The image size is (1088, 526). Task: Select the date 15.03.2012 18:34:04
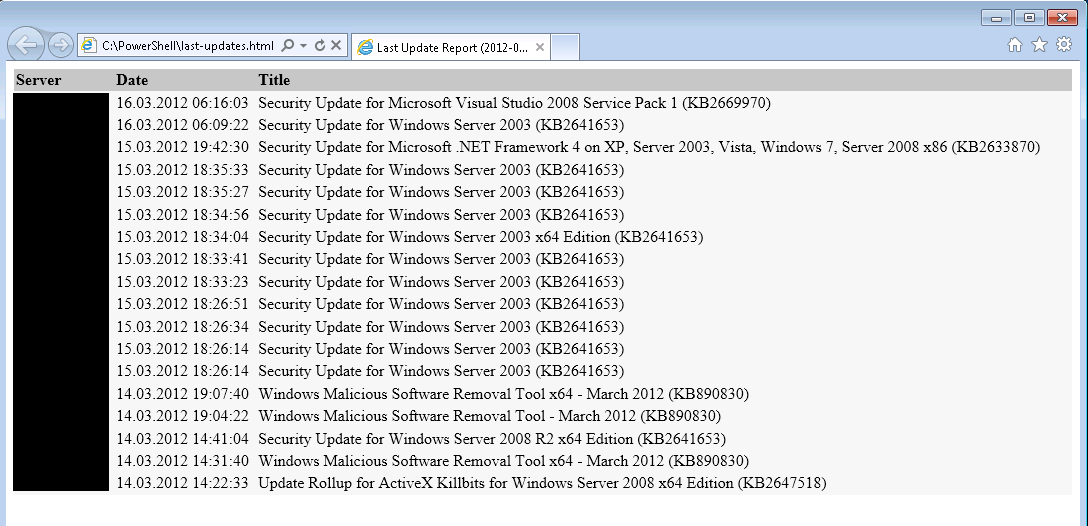pyautogui.click(x=182, y=237)
